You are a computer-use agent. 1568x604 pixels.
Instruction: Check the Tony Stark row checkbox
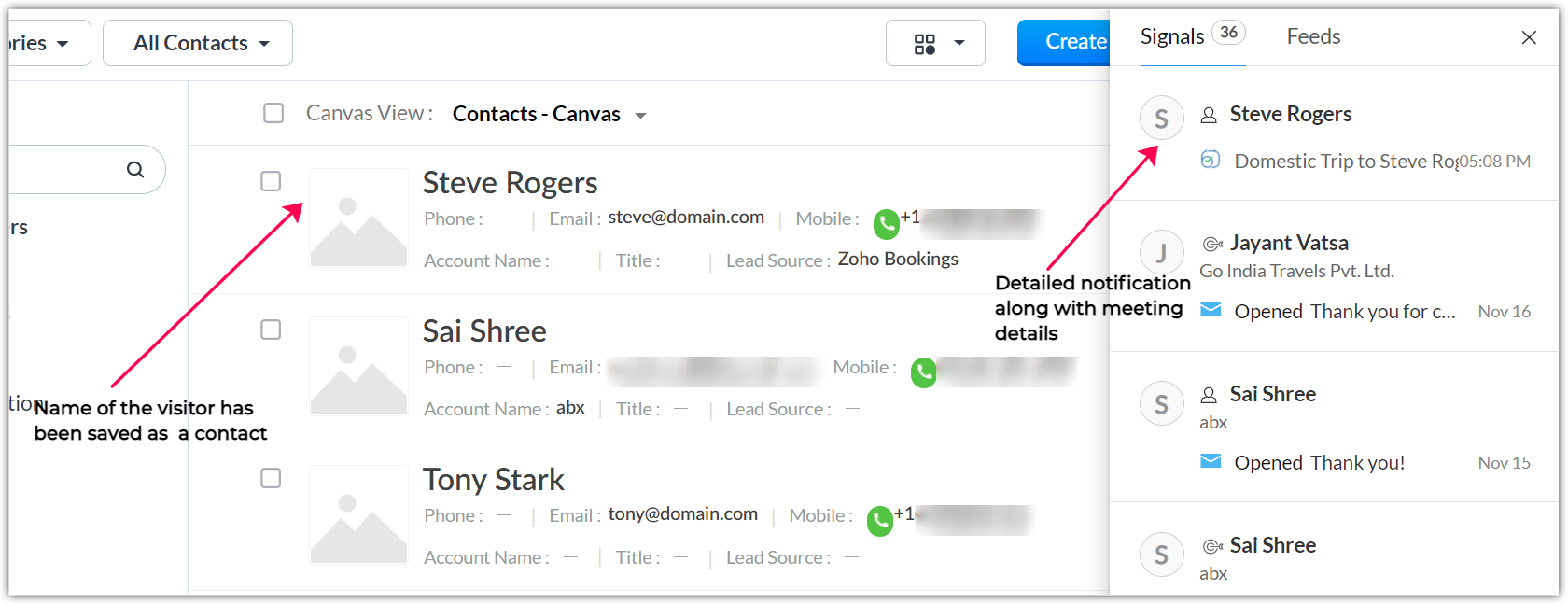pos(271,478)
